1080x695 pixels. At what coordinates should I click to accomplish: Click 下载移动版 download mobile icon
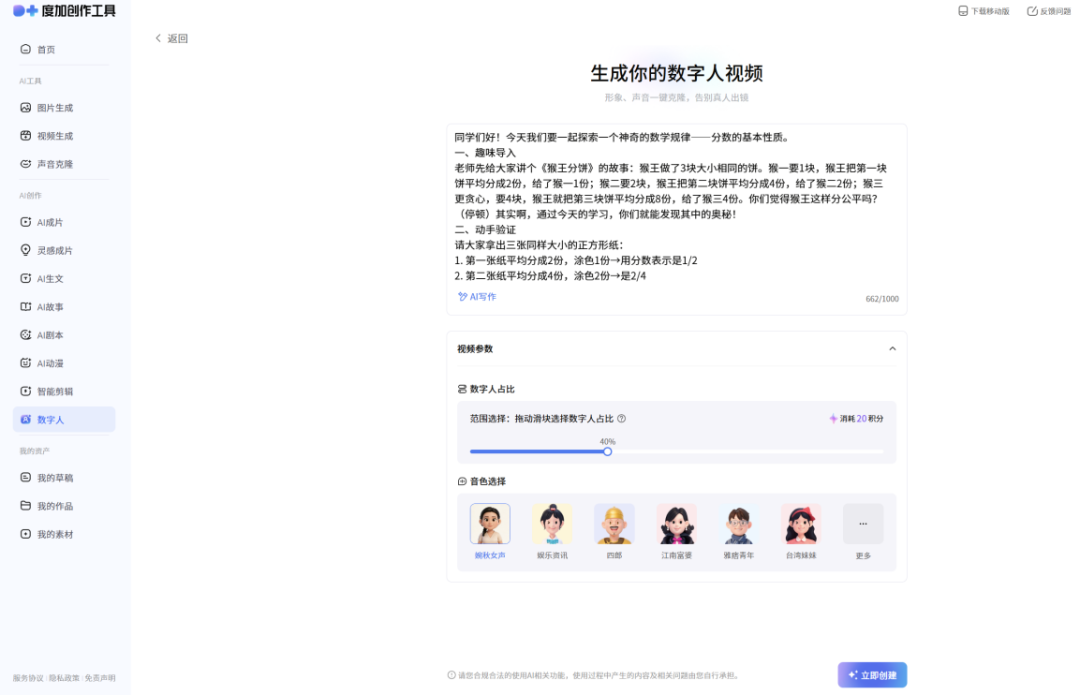pyautogui.click(x=963, y=11)
